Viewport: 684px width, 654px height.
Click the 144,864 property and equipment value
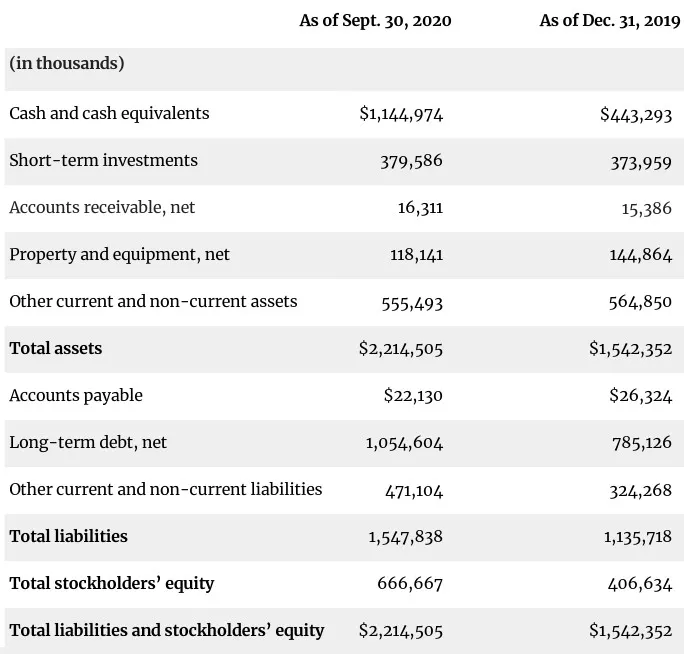641,255
